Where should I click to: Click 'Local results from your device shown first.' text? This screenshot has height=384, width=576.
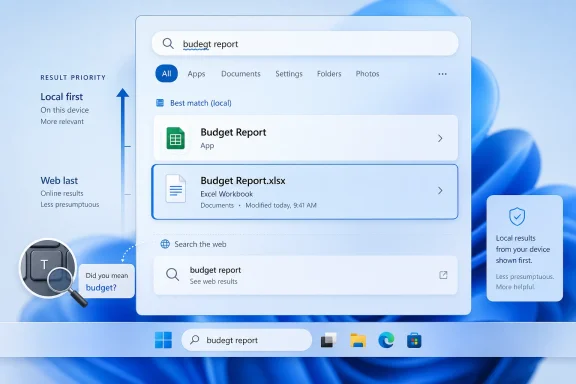point(523,249)
